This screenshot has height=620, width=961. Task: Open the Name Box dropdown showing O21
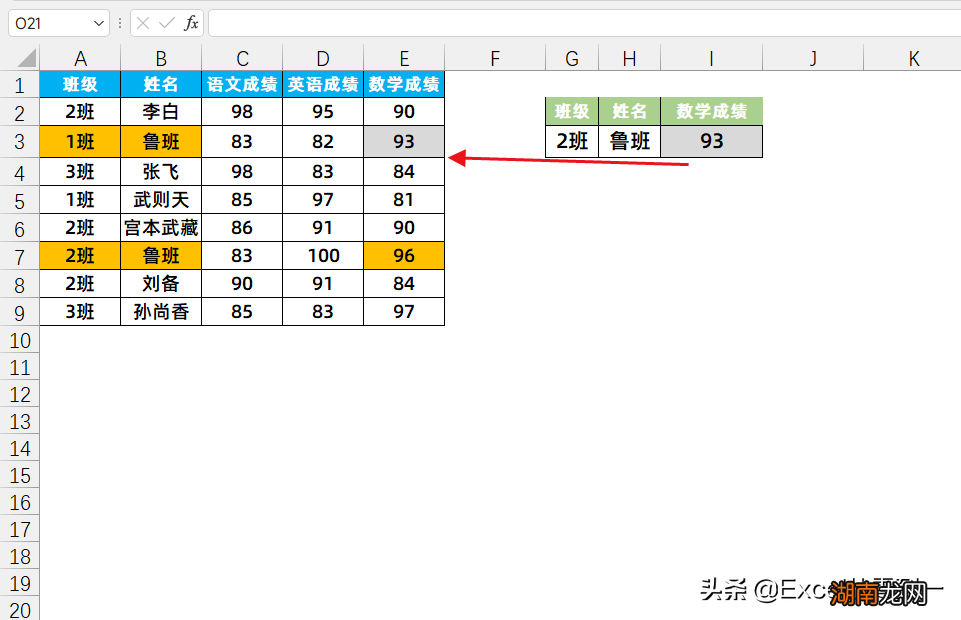tap(97, 22)
